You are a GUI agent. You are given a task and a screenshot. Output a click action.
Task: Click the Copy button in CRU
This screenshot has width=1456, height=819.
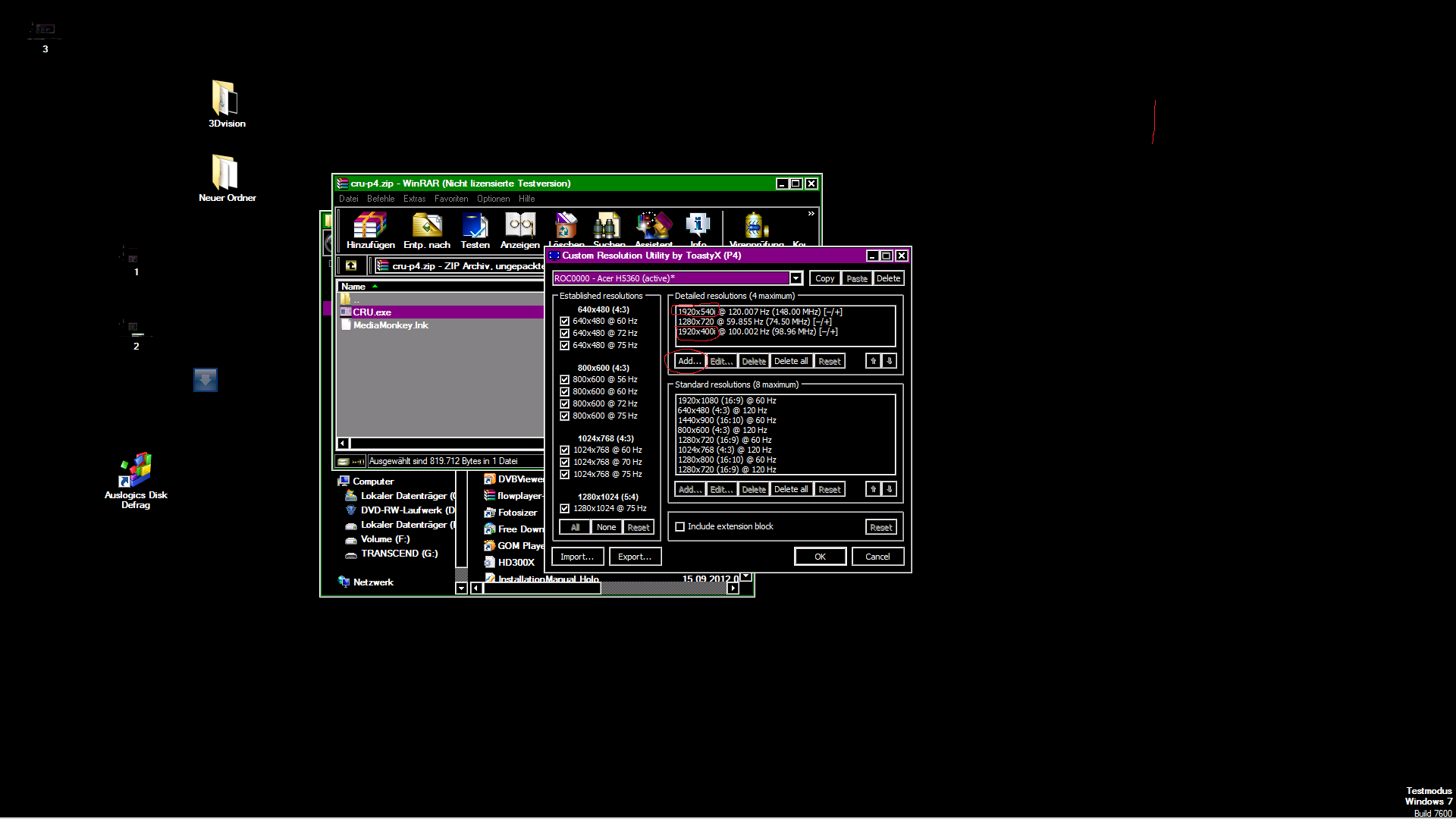coord(825,279)
